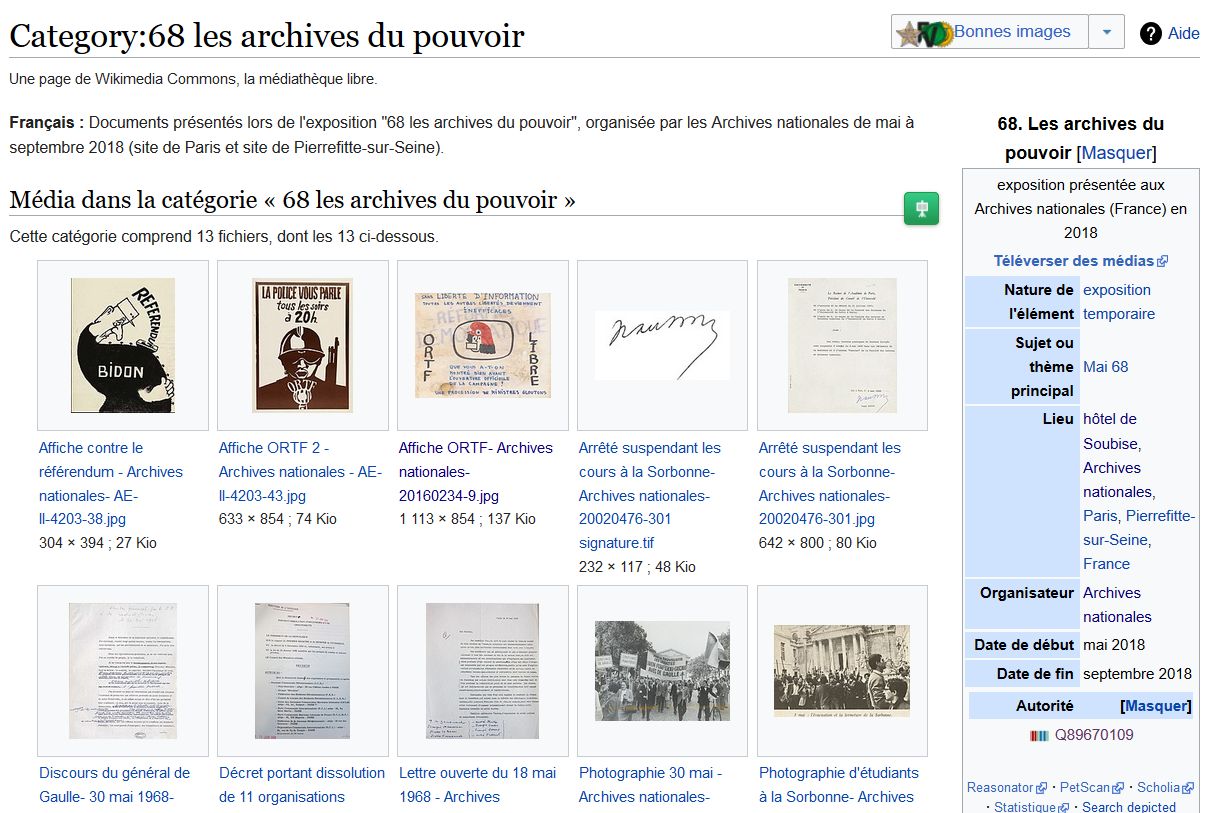Open Discours du général de Gaulle link
Viewport: 1215px width, 813px height.
pyautogui.click(x=115, y=785)
